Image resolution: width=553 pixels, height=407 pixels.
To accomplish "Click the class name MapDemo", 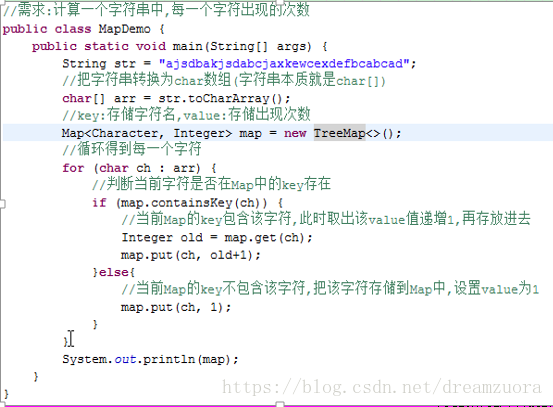I will coord(124,29).
